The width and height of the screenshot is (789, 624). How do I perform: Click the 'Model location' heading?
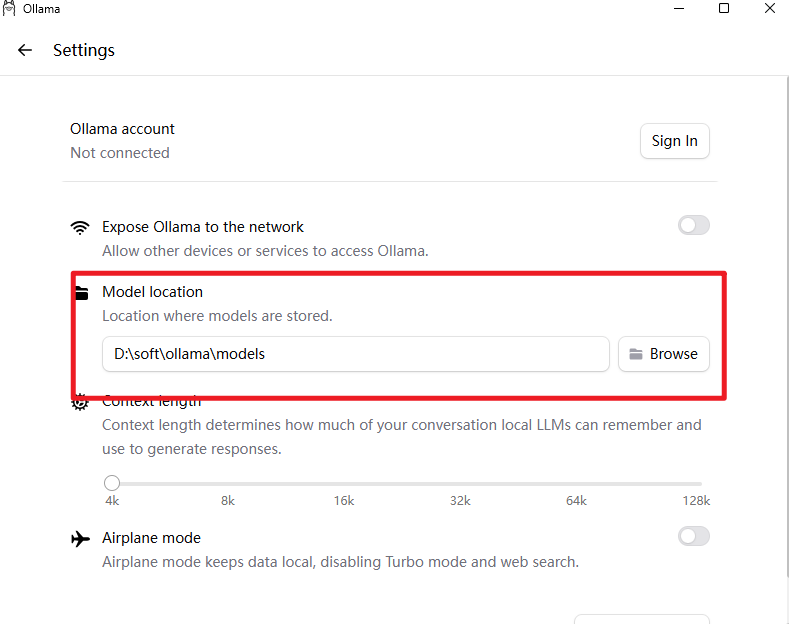pyautogui.click(x=152, y=292)
